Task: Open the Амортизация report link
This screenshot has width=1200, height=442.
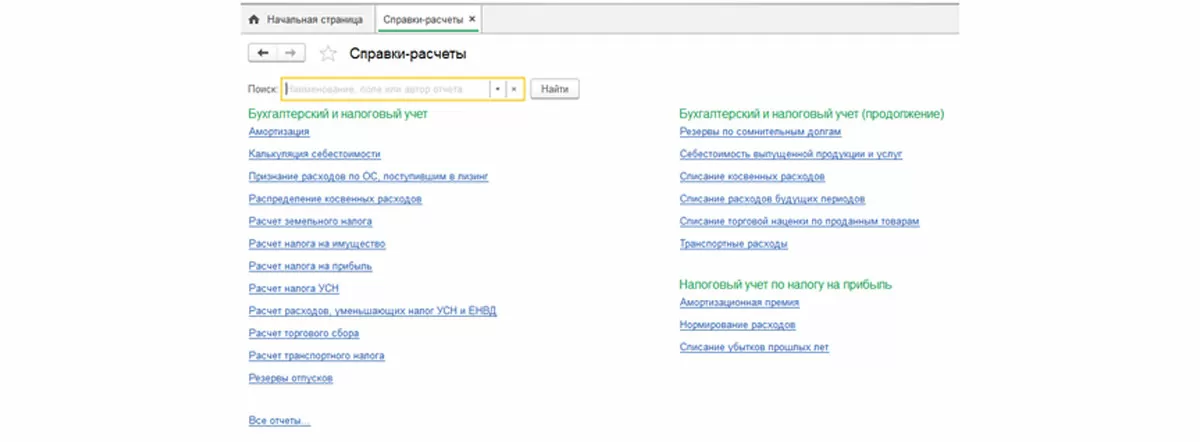Action: click(278, 131)
